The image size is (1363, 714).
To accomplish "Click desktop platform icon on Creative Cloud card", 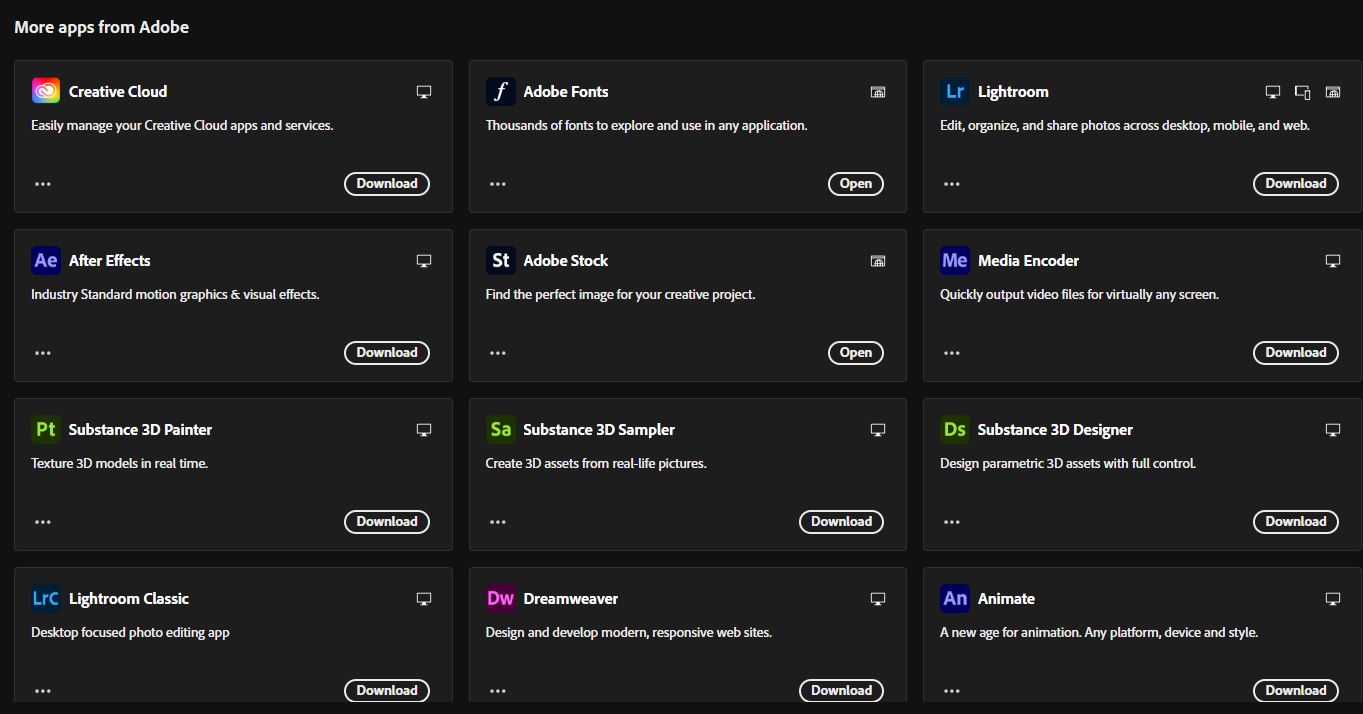I will click(x=424, y=92).
